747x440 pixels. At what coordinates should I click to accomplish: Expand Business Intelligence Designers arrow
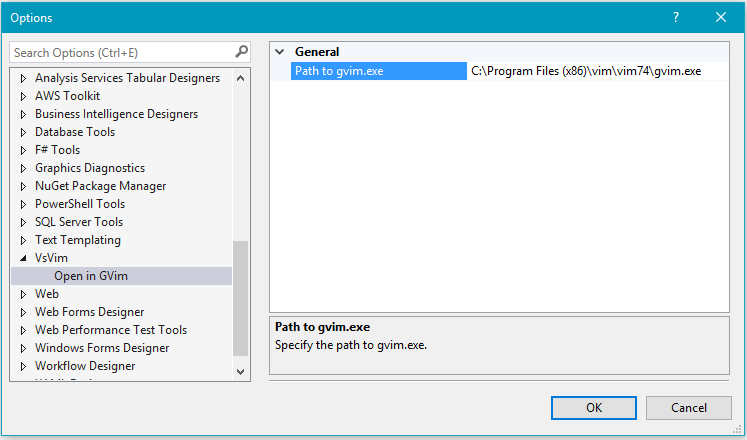pyautogui.click(x=23, y=114)
